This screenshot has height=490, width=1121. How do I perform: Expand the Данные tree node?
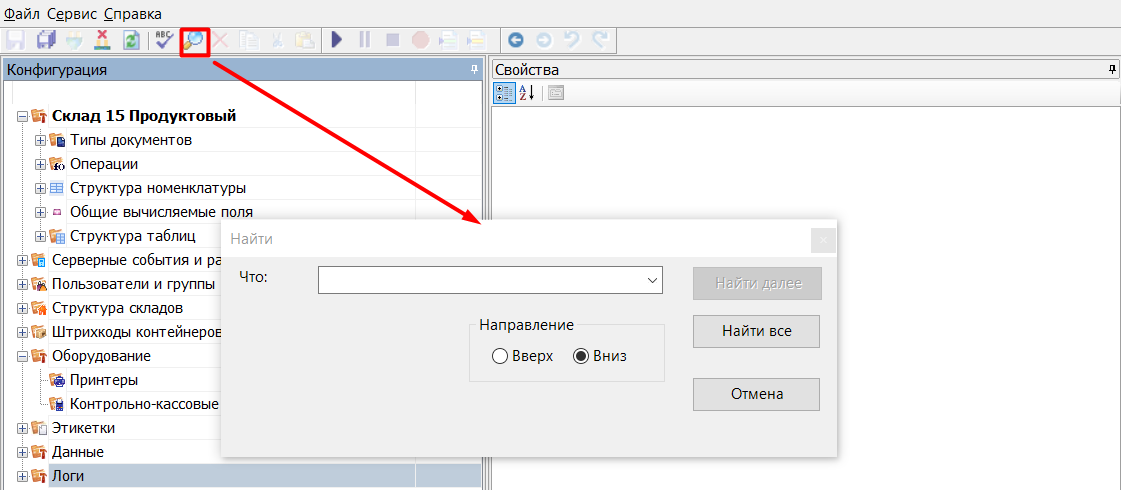(22, 452)
